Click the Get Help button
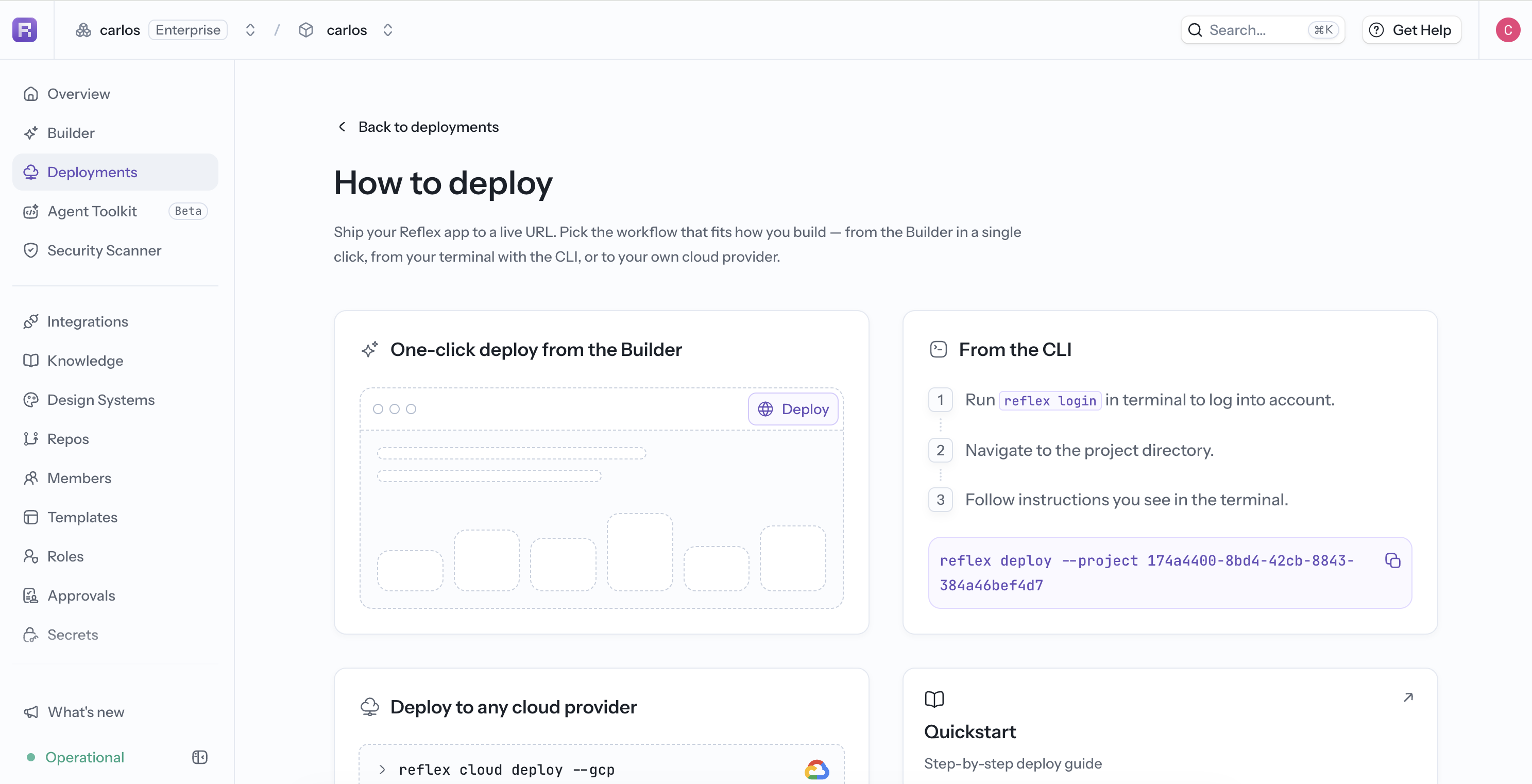The height and width of the screenshot is (784, 1532). 1411,30
